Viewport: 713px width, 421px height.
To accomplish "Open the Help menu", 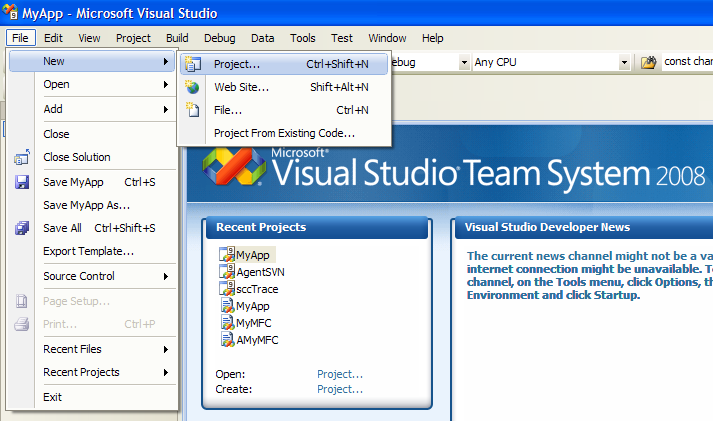I will [432, 38].
